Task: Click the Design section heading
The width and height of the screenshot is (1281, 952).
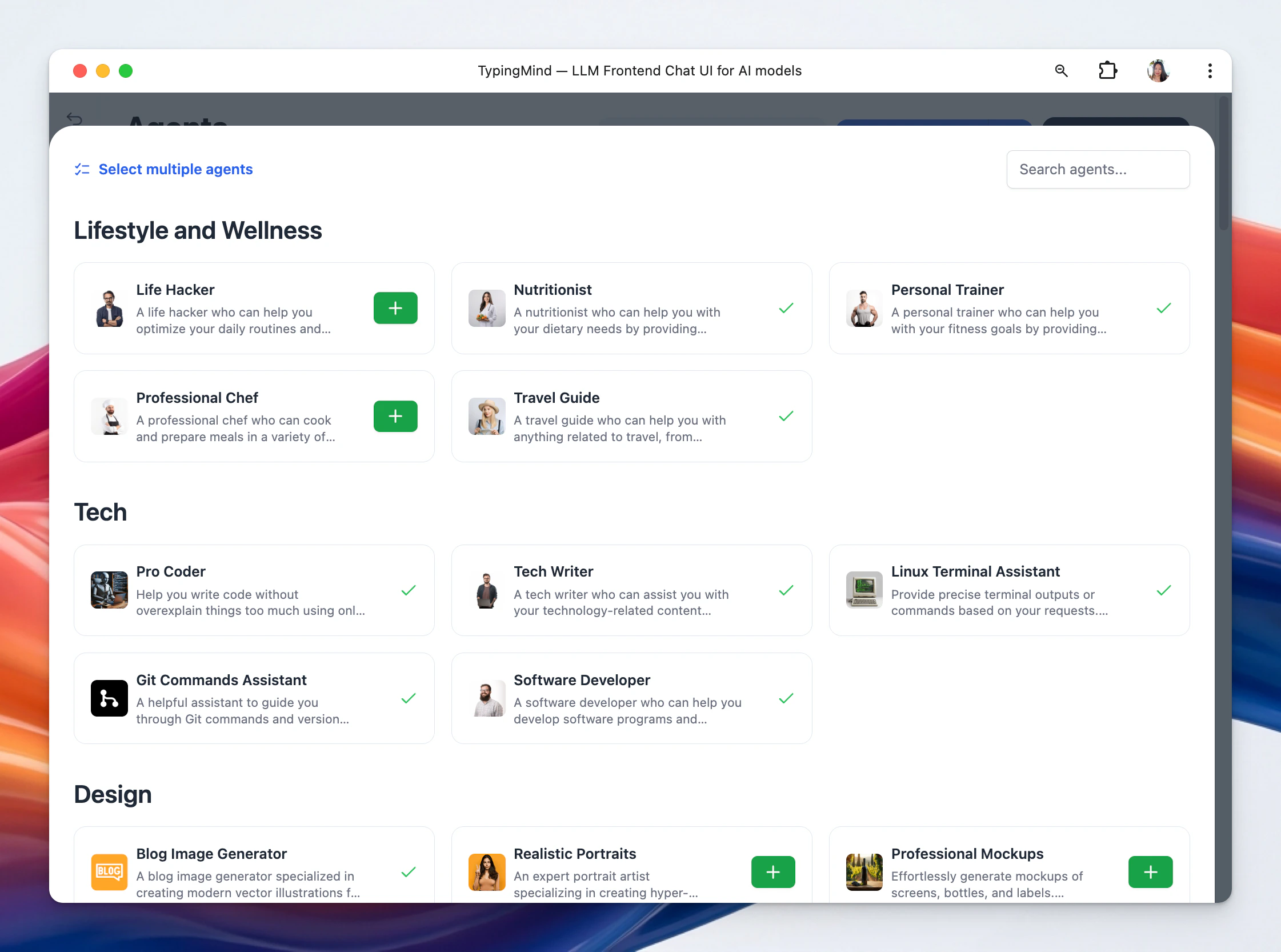Action: tap(113, 795)
